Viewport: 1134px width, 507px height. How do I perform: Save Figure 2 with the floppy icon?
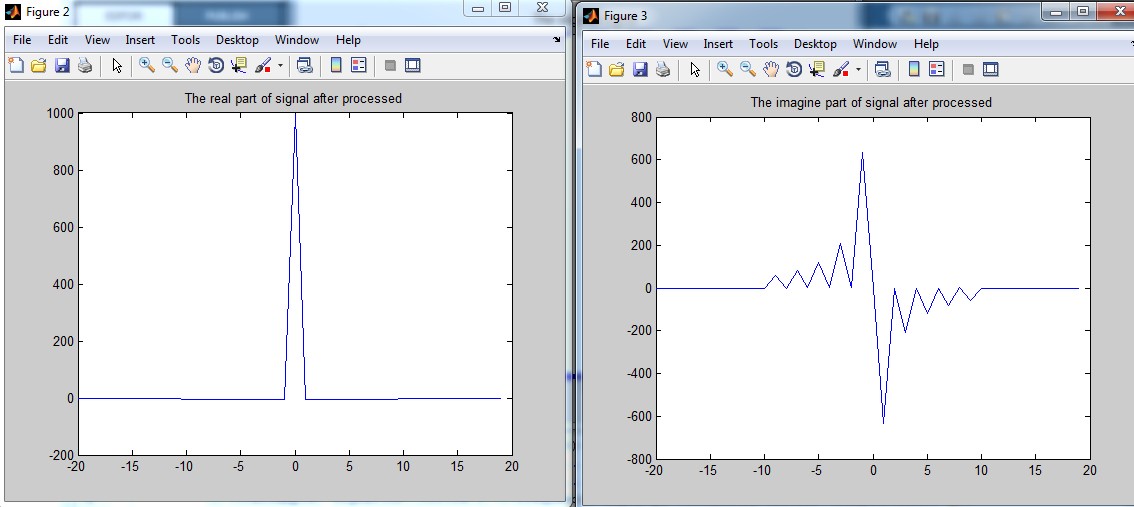click(61, 66)
